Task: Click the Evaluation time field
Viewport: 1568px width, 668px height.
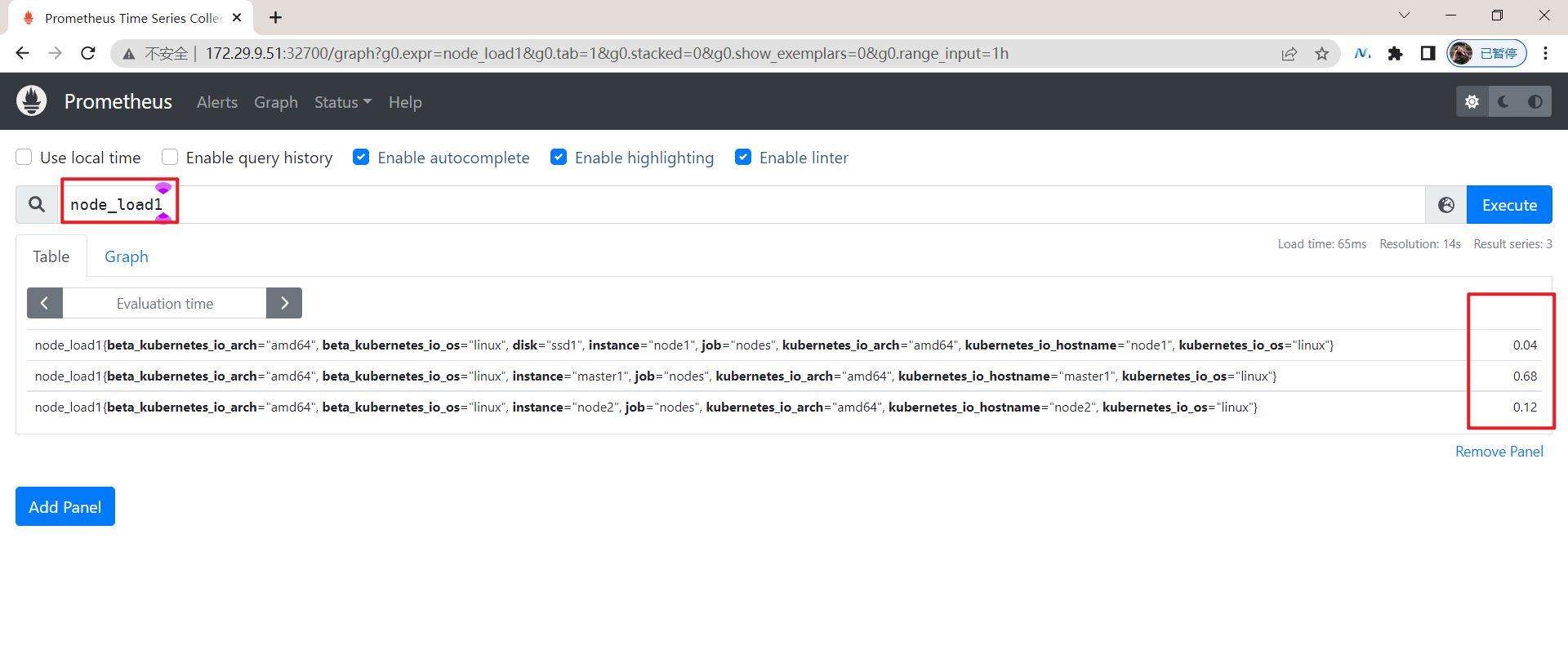Action: pos(165,303)
